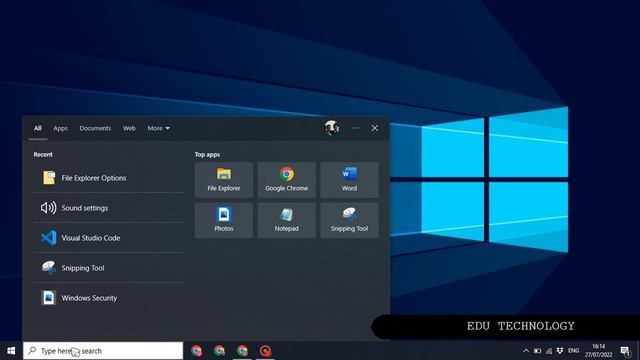Open the notification Action Center icon
The height and width of the screenshot is (360, 640).
coord(625,351)
